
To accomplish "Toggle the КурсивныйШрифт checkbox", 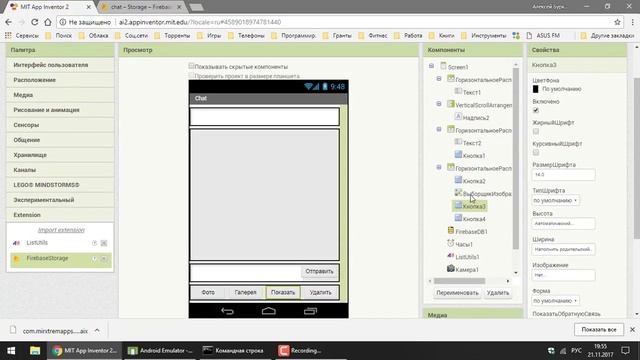I will click(536, 153).
